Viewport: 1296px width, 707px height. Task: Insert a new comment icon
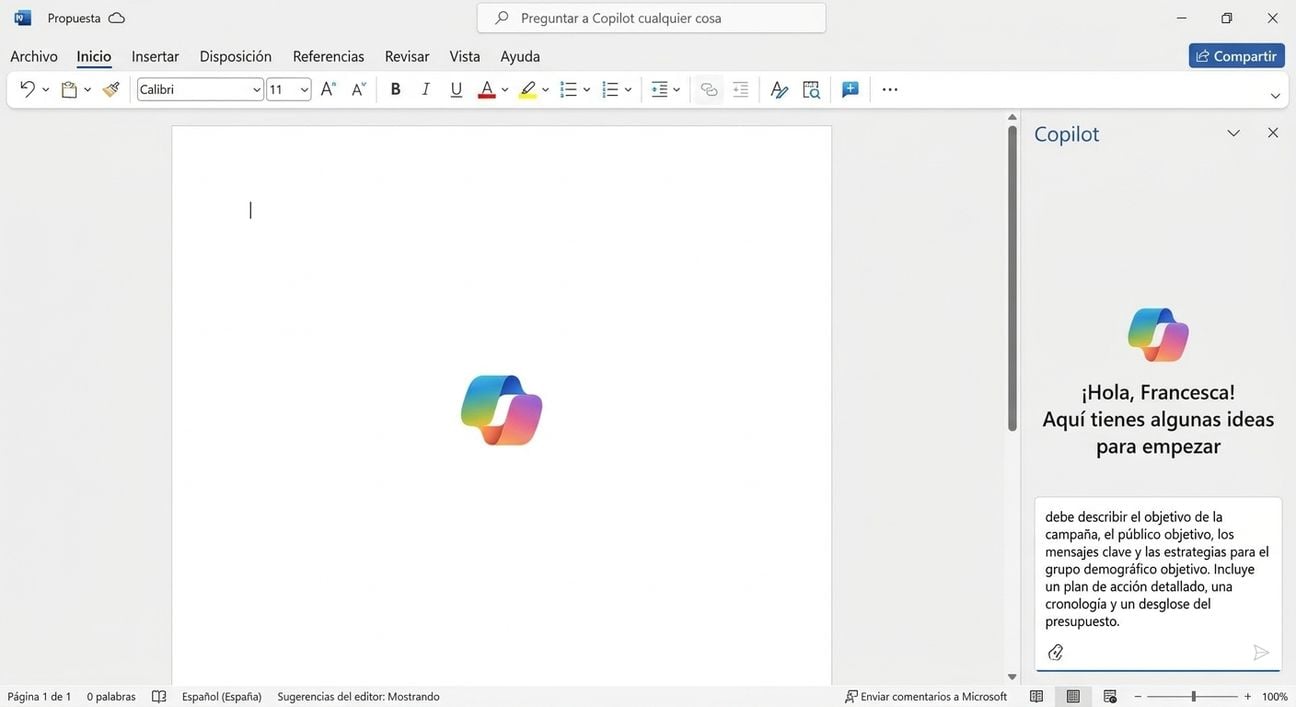pos(850,89)
